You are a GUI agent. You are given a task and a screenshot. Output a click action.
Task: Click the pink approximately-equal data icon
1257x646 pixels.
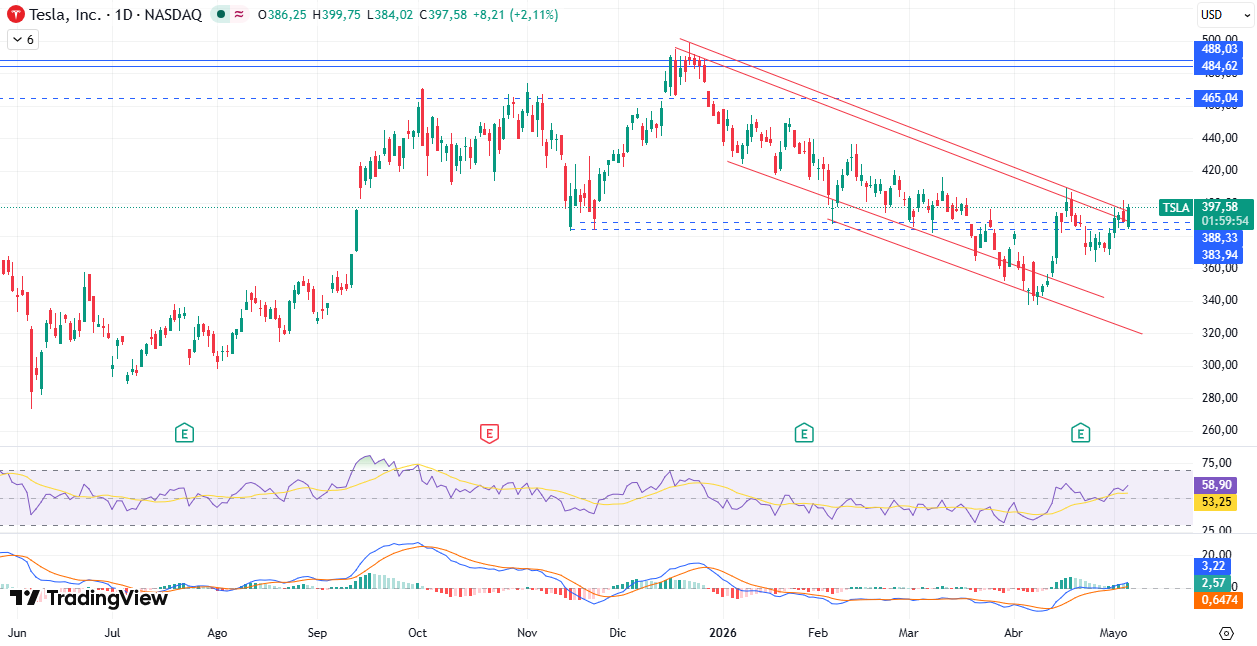pyautogui.click(x=239, y=15)
